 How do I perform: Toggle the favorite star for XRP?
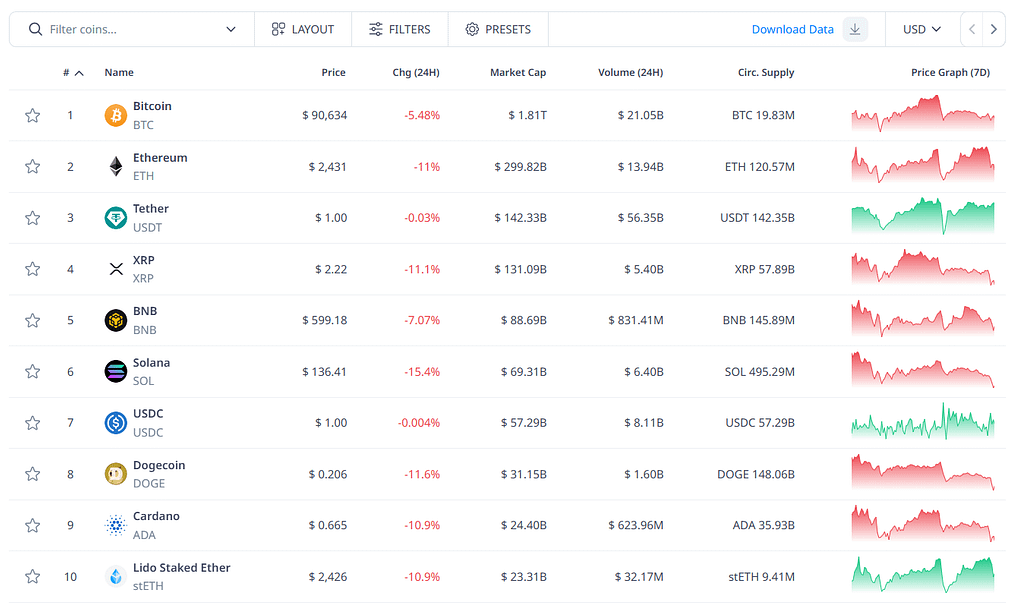pyautogui.click(x=33, y=269)
